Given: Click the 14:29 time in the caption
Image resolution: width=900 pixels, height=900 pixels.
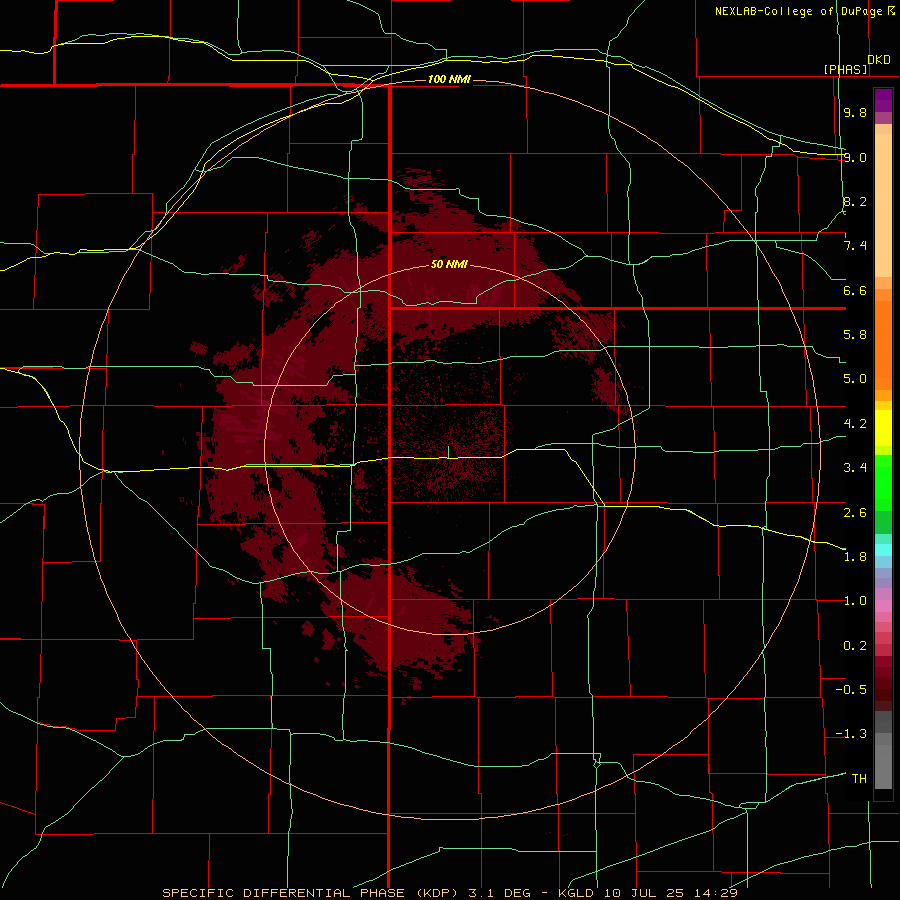Looking at the screenshot, I should click(x=714, y=893).
